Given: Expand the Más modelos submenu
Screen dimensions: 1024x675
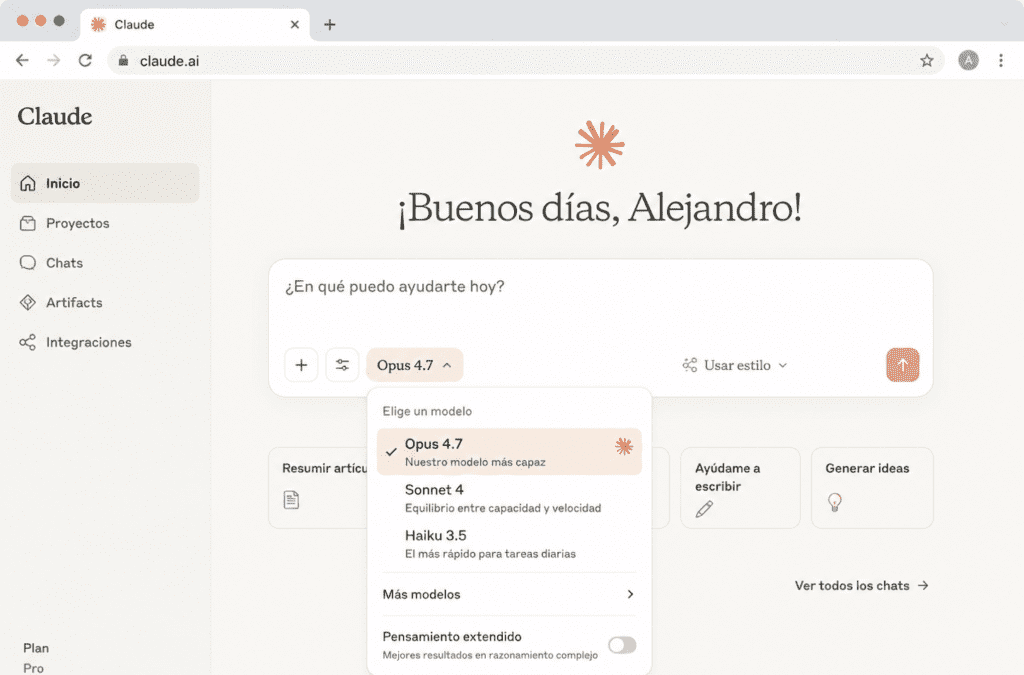Looking at the screenshot, I should point(509,594).
